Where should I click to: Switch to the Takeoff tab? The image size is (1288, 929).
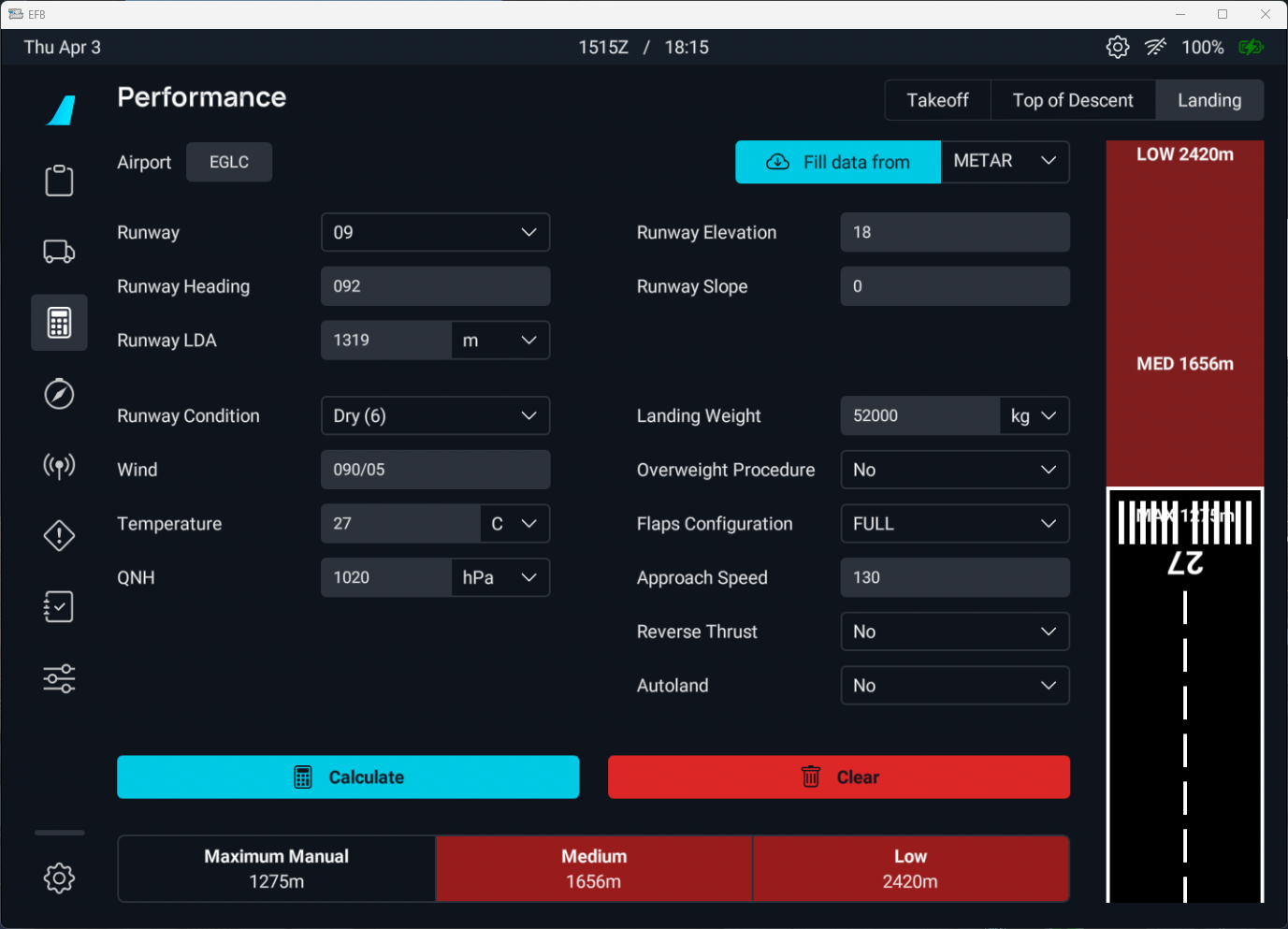937,100
